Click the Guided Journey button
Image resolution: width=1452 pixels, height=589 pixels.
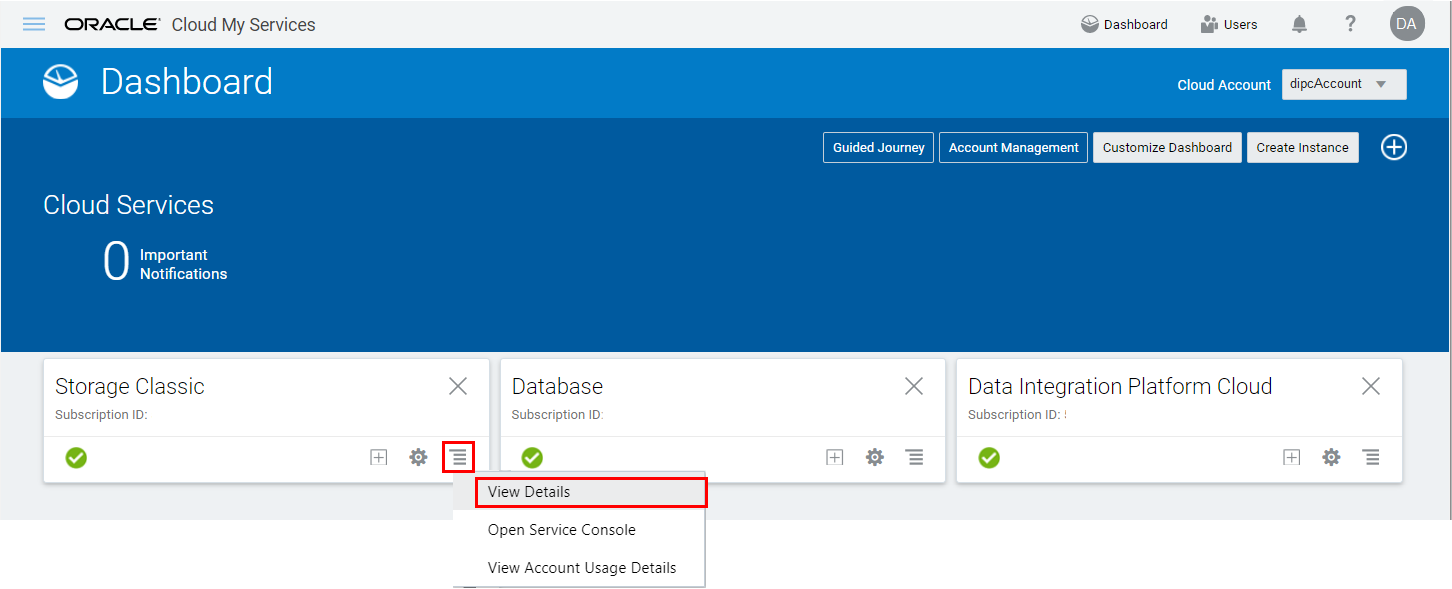tap(878, 147)
